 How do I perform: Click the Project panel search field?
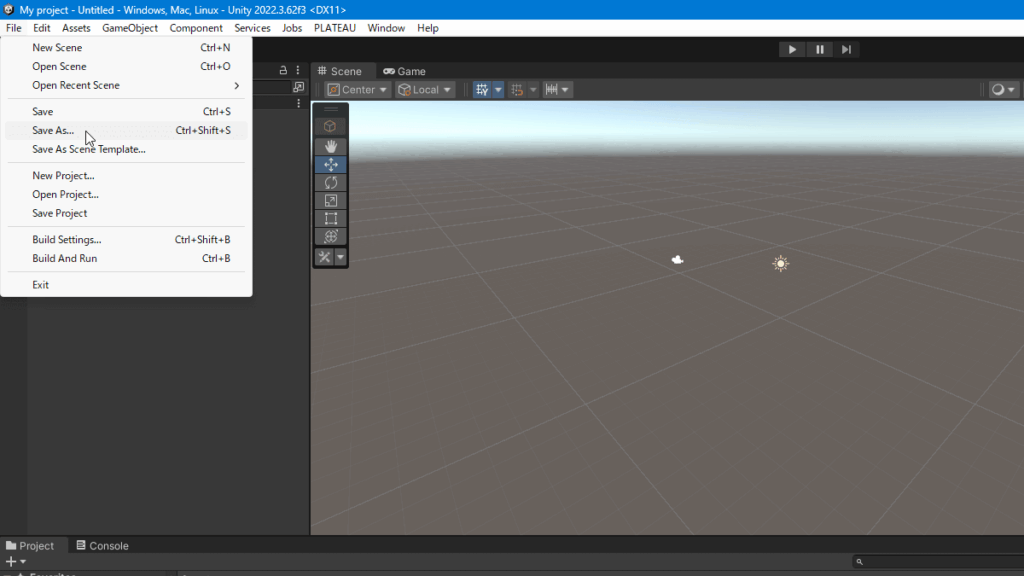[940, 562]
